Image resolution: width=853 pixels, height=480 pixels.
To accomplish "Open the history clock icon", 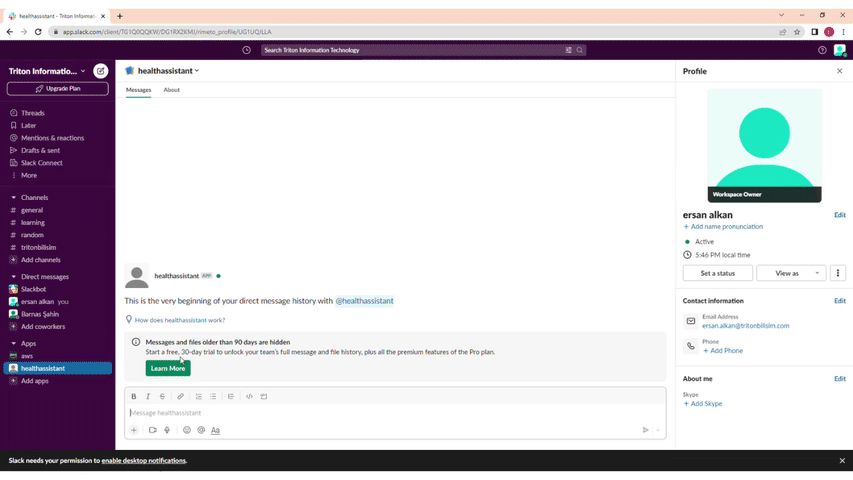I will pos(246,50).
